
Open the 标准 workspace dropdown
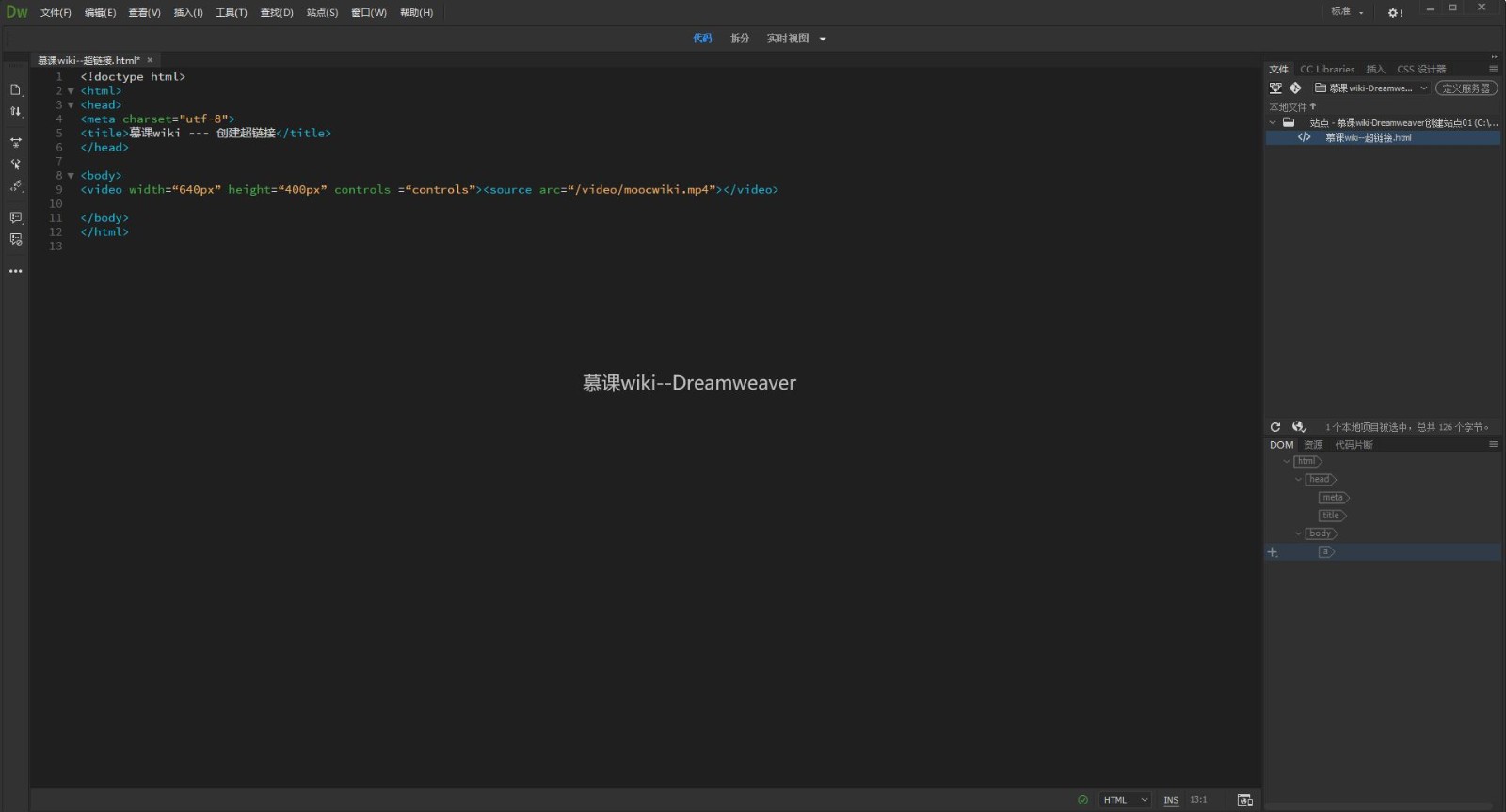coord(1347,12)
